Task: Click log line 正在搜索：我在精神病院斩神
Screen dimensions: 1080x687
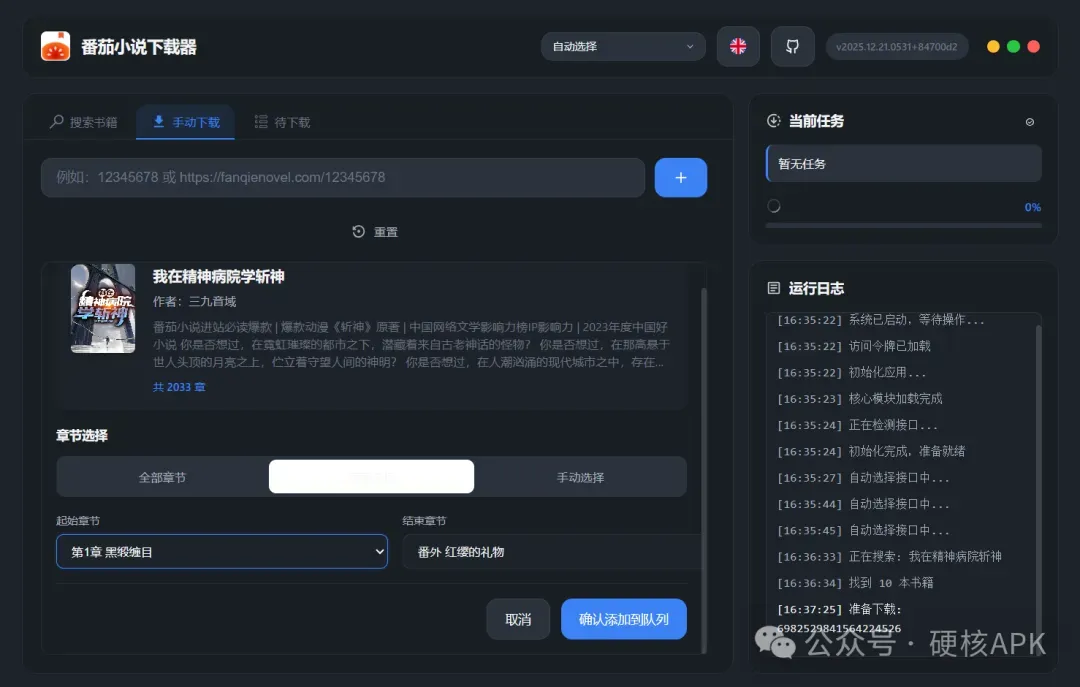Action: click(x=889, y=556)
